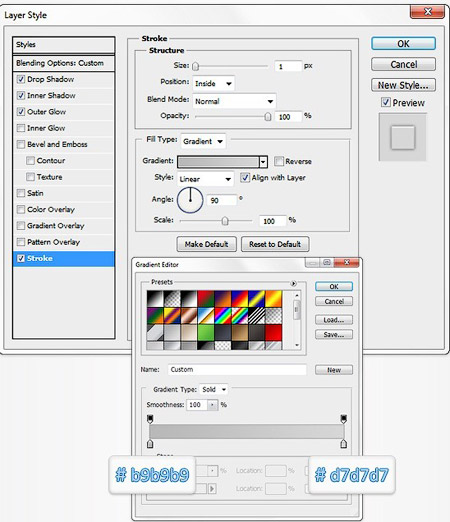Open gradient picker dropdown arrow

click(263, 162)
